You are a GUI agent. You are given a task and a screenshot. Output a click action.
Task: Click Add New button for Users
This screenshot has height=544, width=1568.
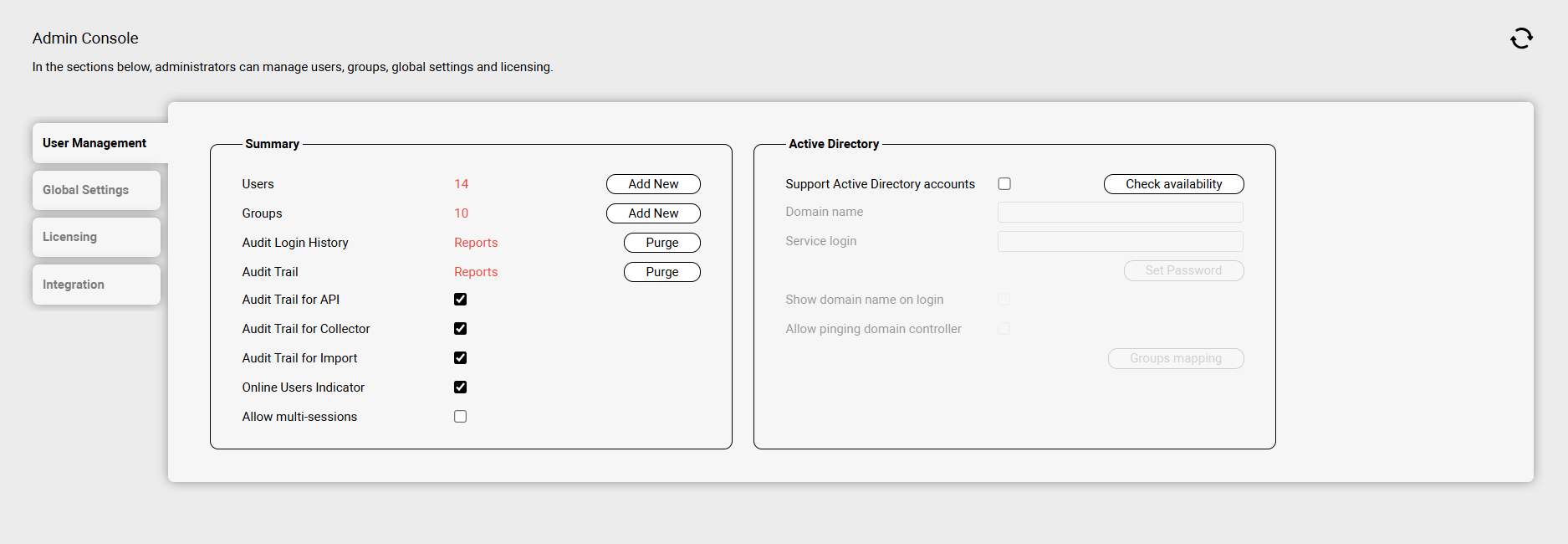point(653,184)
